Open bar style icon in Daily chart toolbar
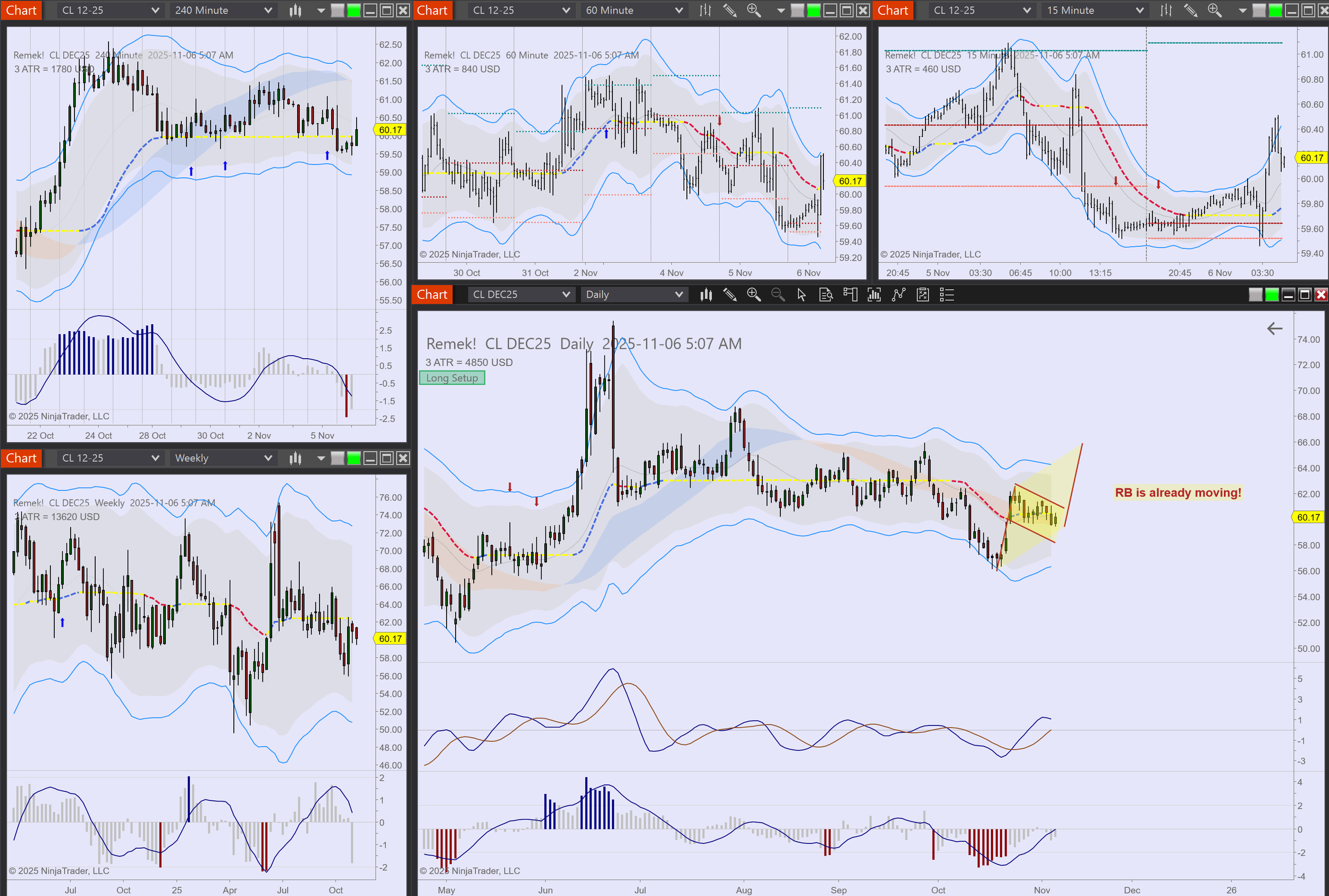 tap(706, 295)
